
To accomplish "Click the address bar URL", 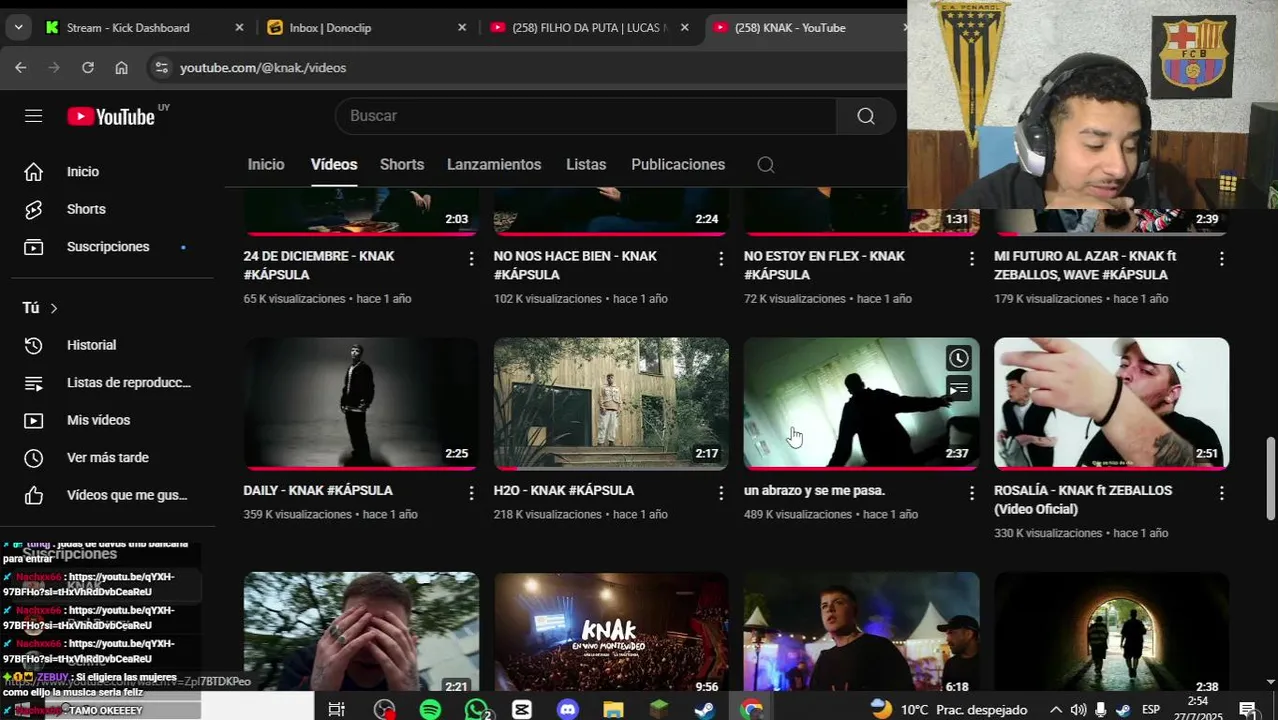I will 263,68.
